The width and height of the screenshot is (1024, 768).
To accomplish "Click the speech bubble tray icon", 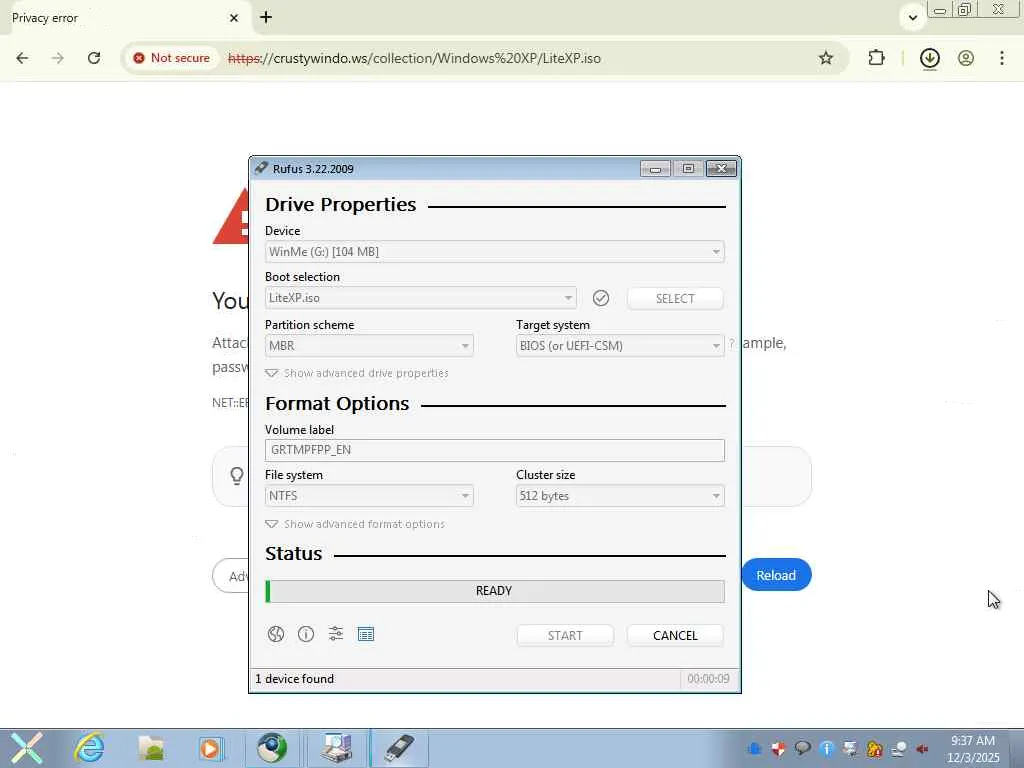I will coord(803,748).
